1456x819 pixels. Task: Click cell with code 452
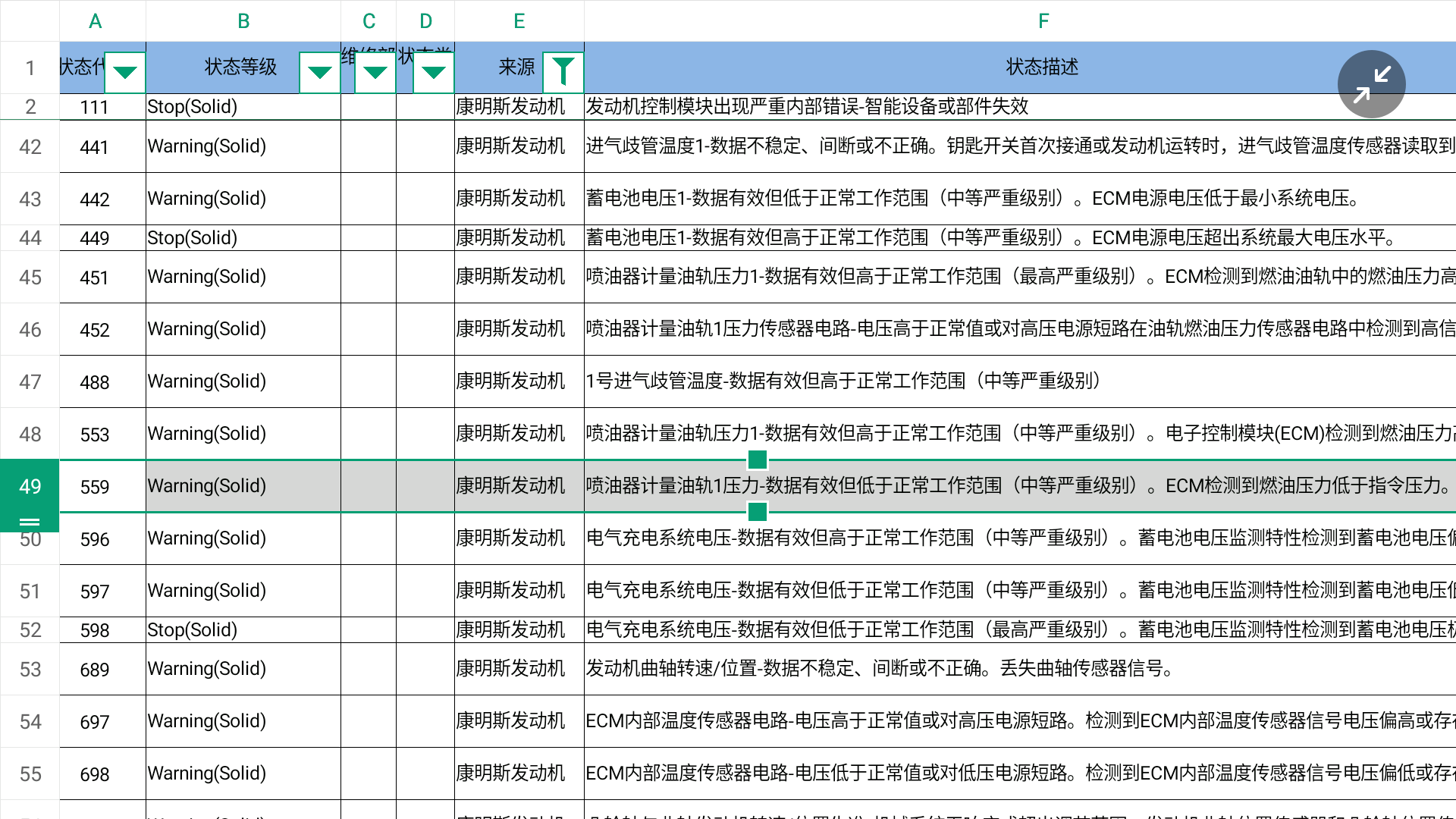[102, 329]
